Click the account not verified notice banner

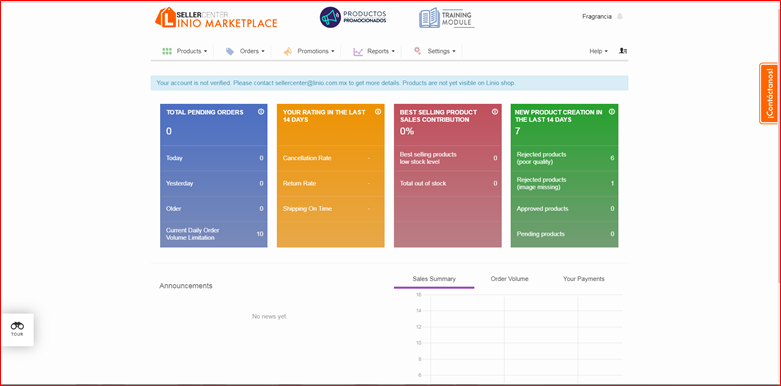390,83
